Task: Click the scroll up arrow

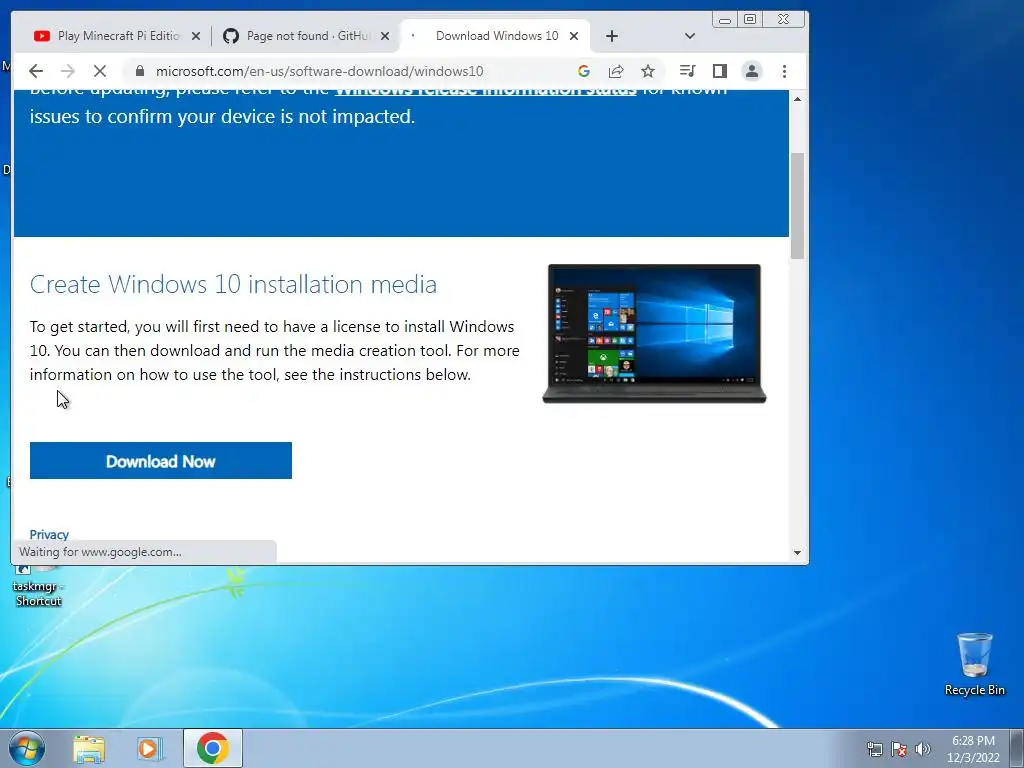Action: pyautogui.click(x=797, y=99)
